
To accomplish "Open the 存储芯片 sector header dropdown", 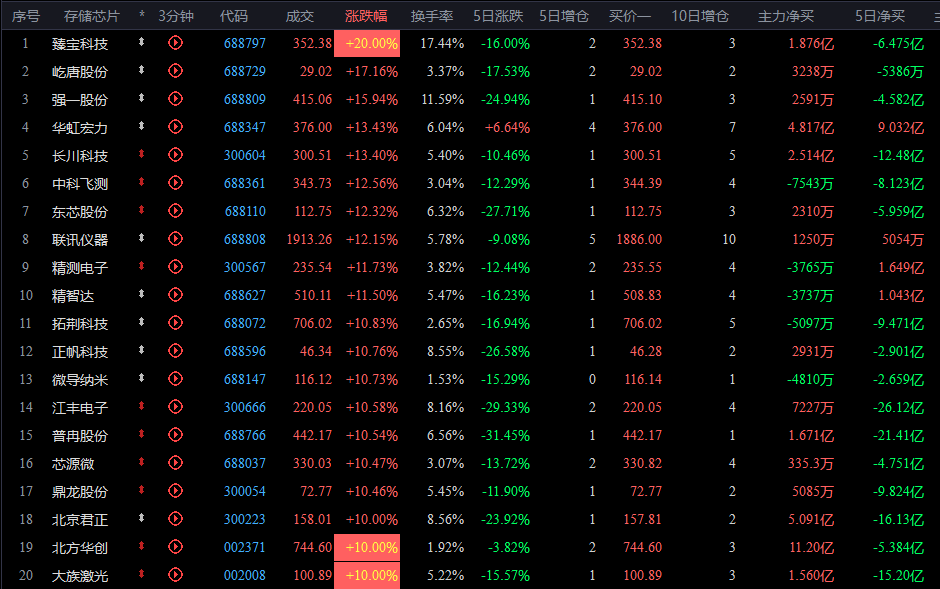I will 92,16.
